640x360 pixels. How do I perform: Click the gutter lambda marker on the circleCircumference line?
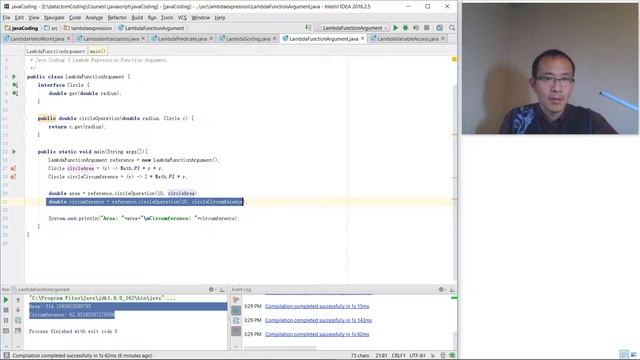(13, 177)
